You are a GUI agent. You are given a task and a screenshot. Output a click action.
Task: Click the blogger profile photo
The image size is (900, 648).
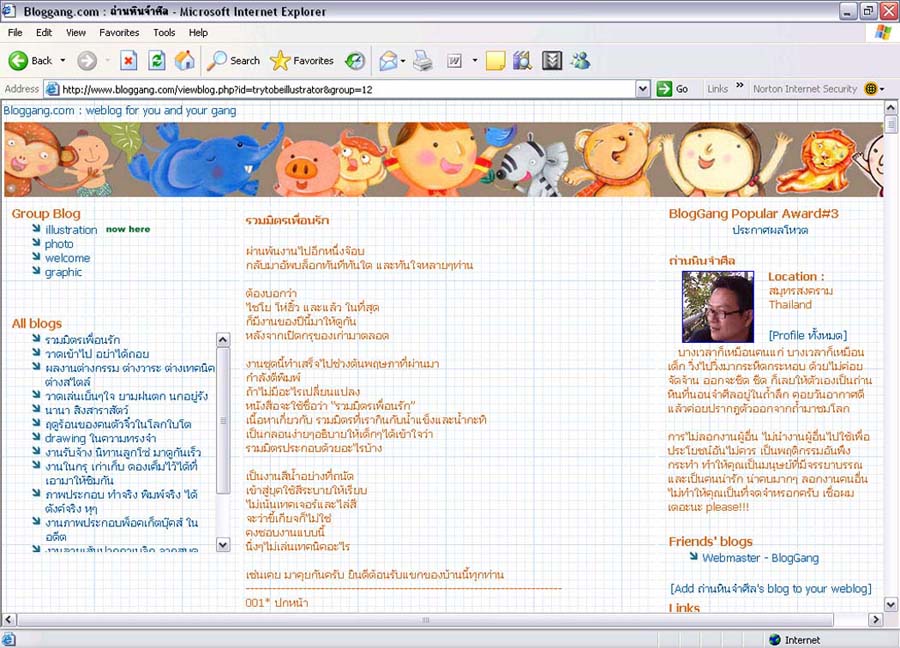pyautogui.click(x=717, y=306)
